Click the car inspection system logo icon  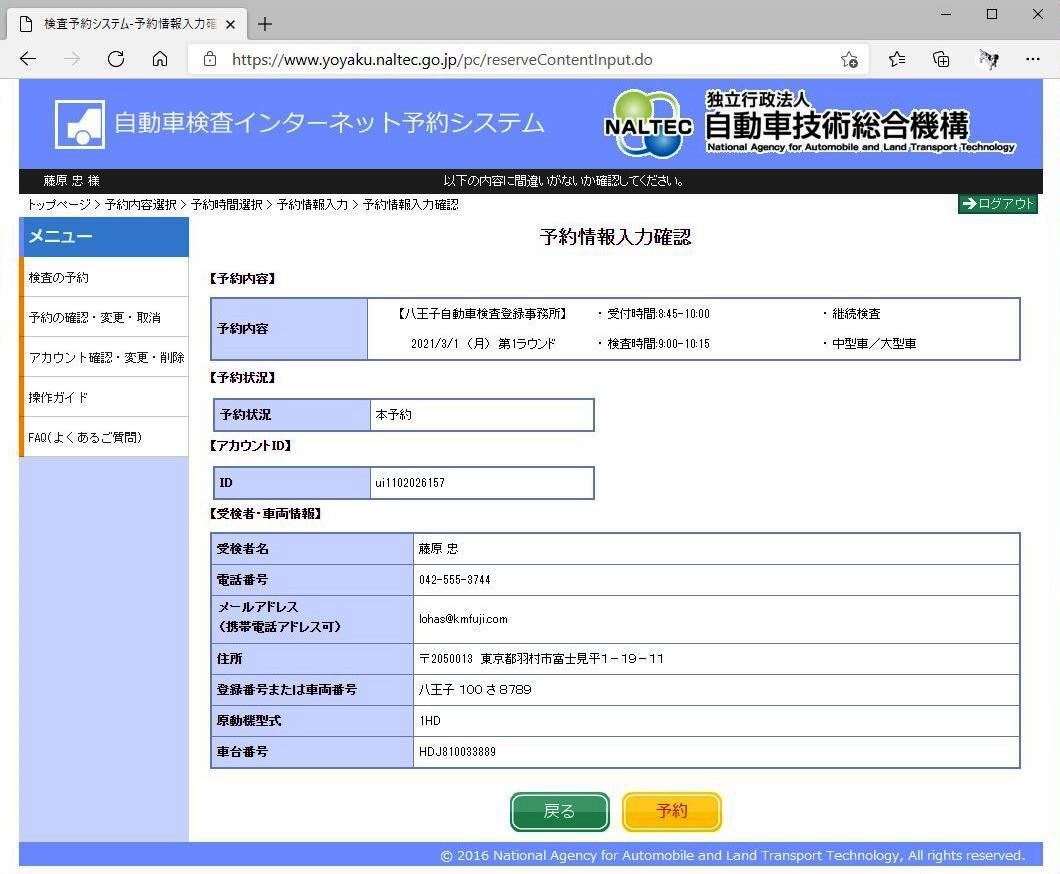(80, 124)
